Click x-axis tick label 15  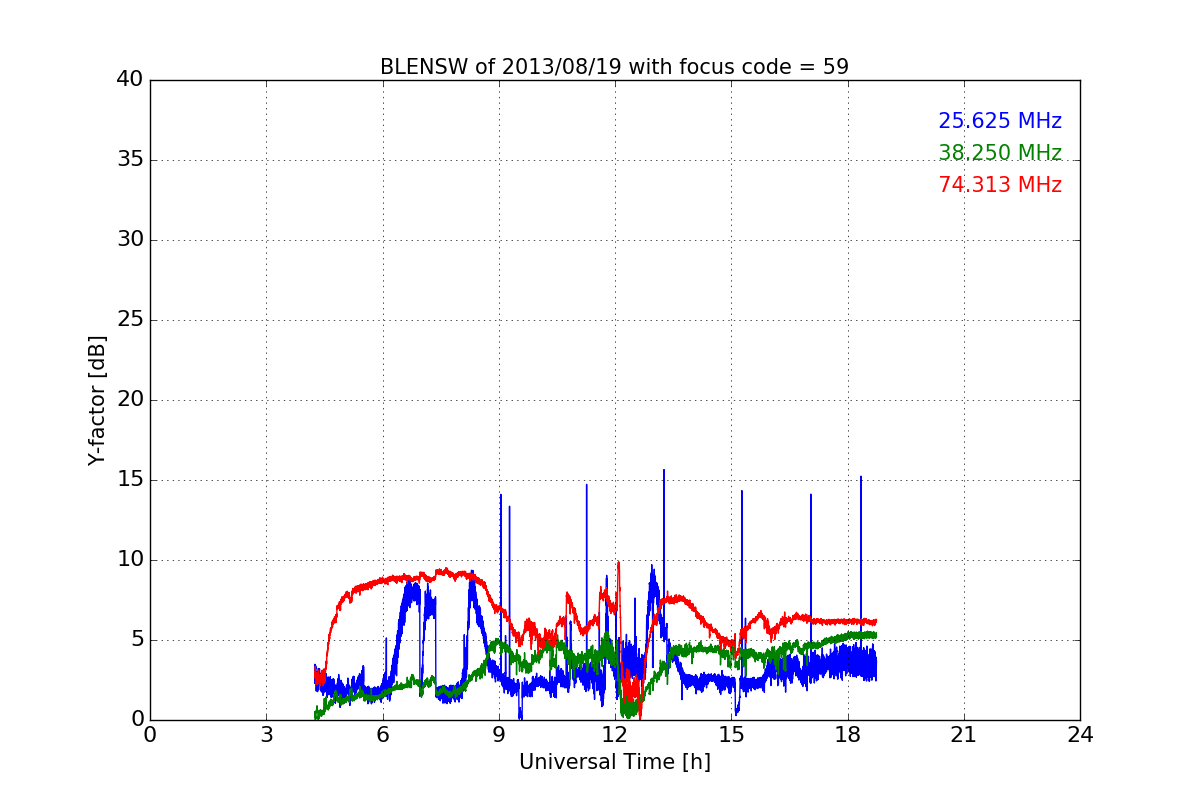click(731, 735)
